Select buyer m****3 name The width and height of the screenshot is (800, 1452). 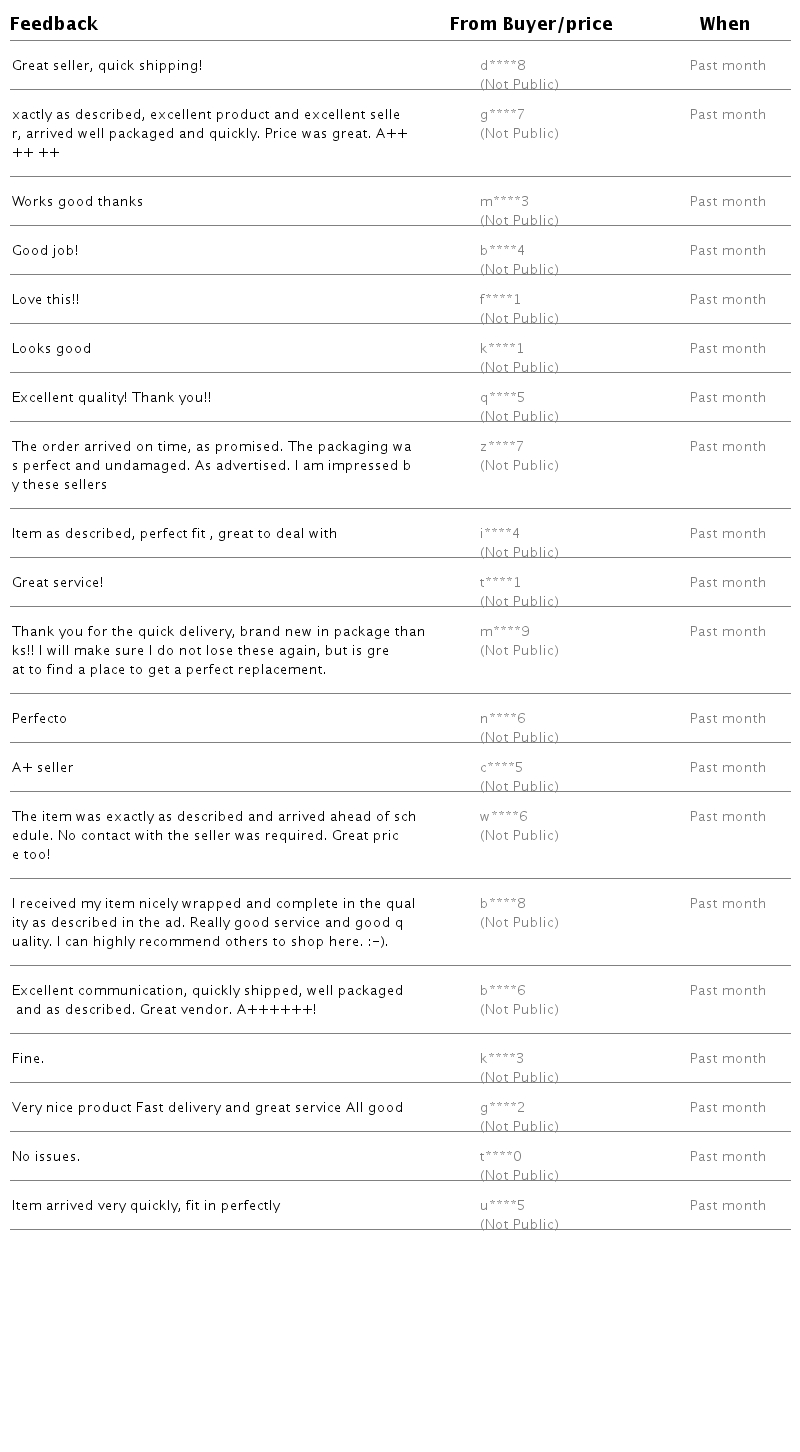(504, 202)
